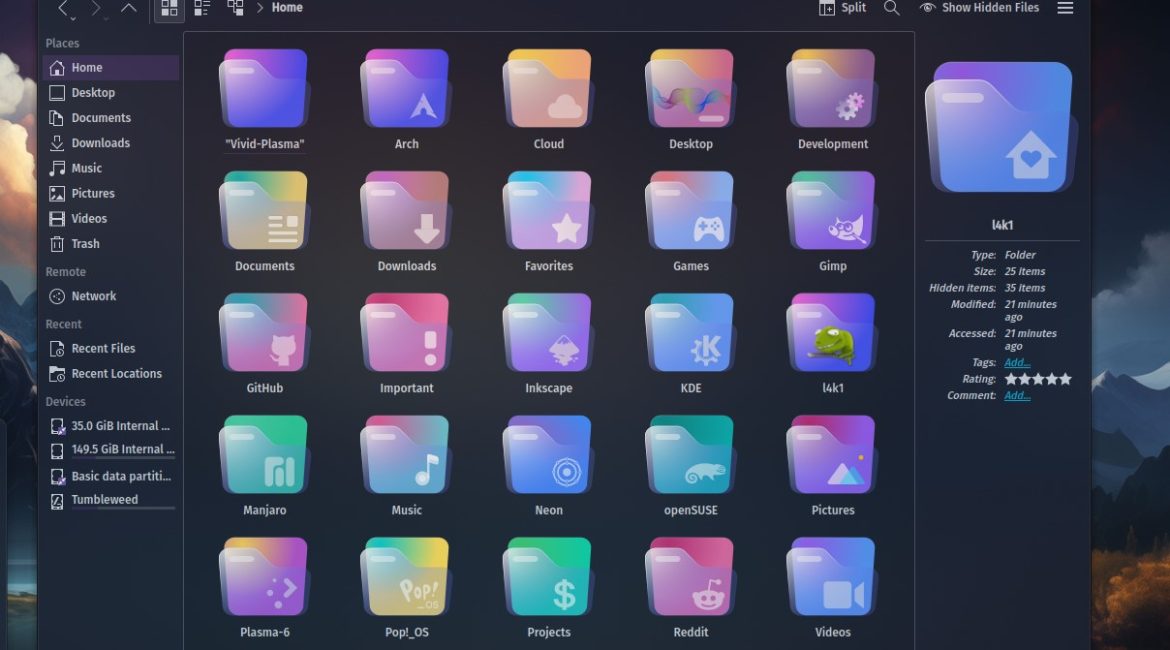Open the Inkscape folder
Viewport: 1170px width, 650px height.
click(548, 342)
